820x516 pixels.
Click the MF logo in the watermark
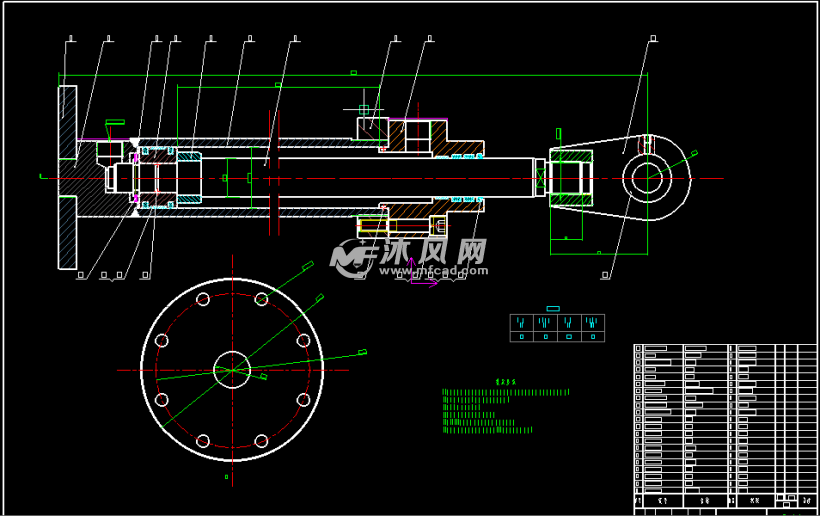[351, 258]
